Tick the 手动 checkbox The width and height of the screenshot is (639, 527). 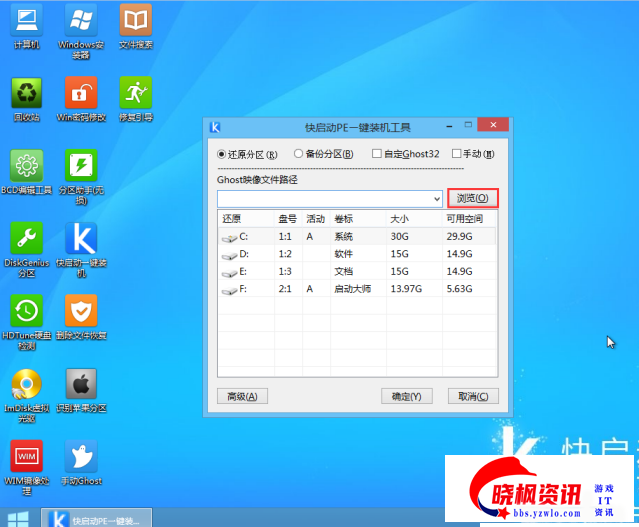click(x=457, y=154)
